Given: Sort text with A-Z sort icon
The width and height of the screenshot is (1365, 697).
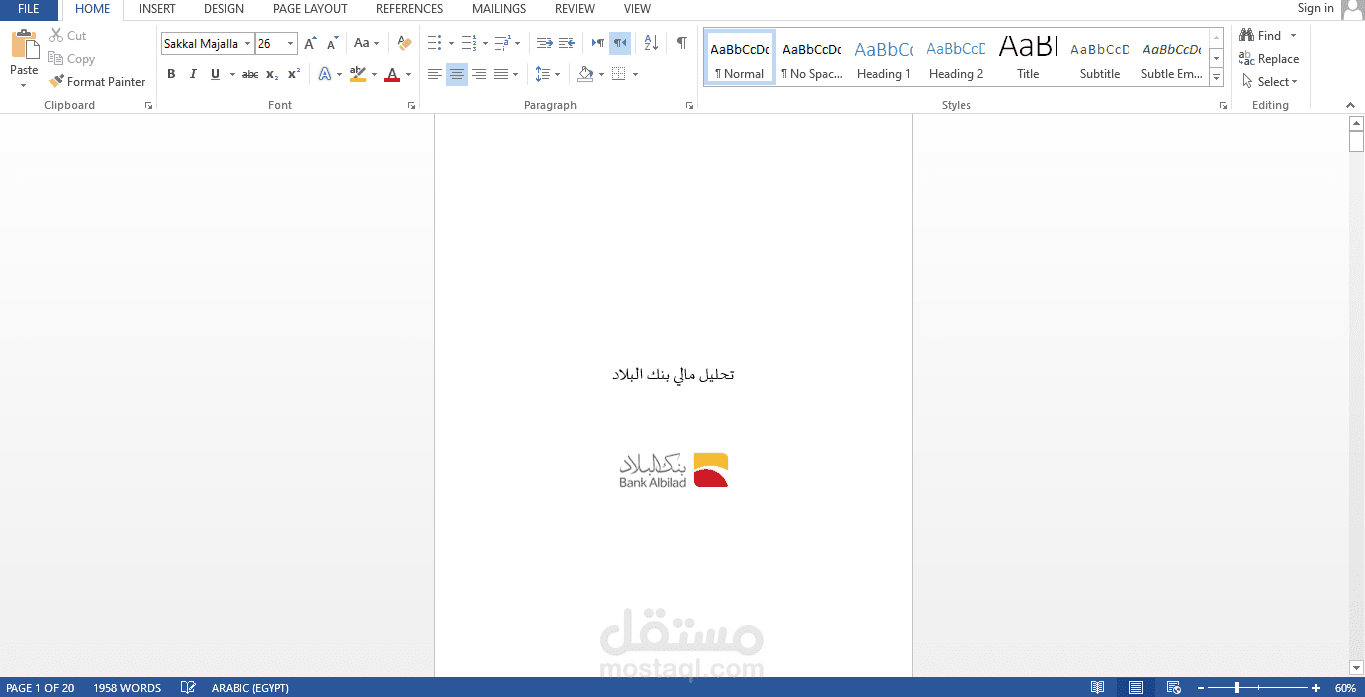Looking at the screenshot, I should point(651,43).
